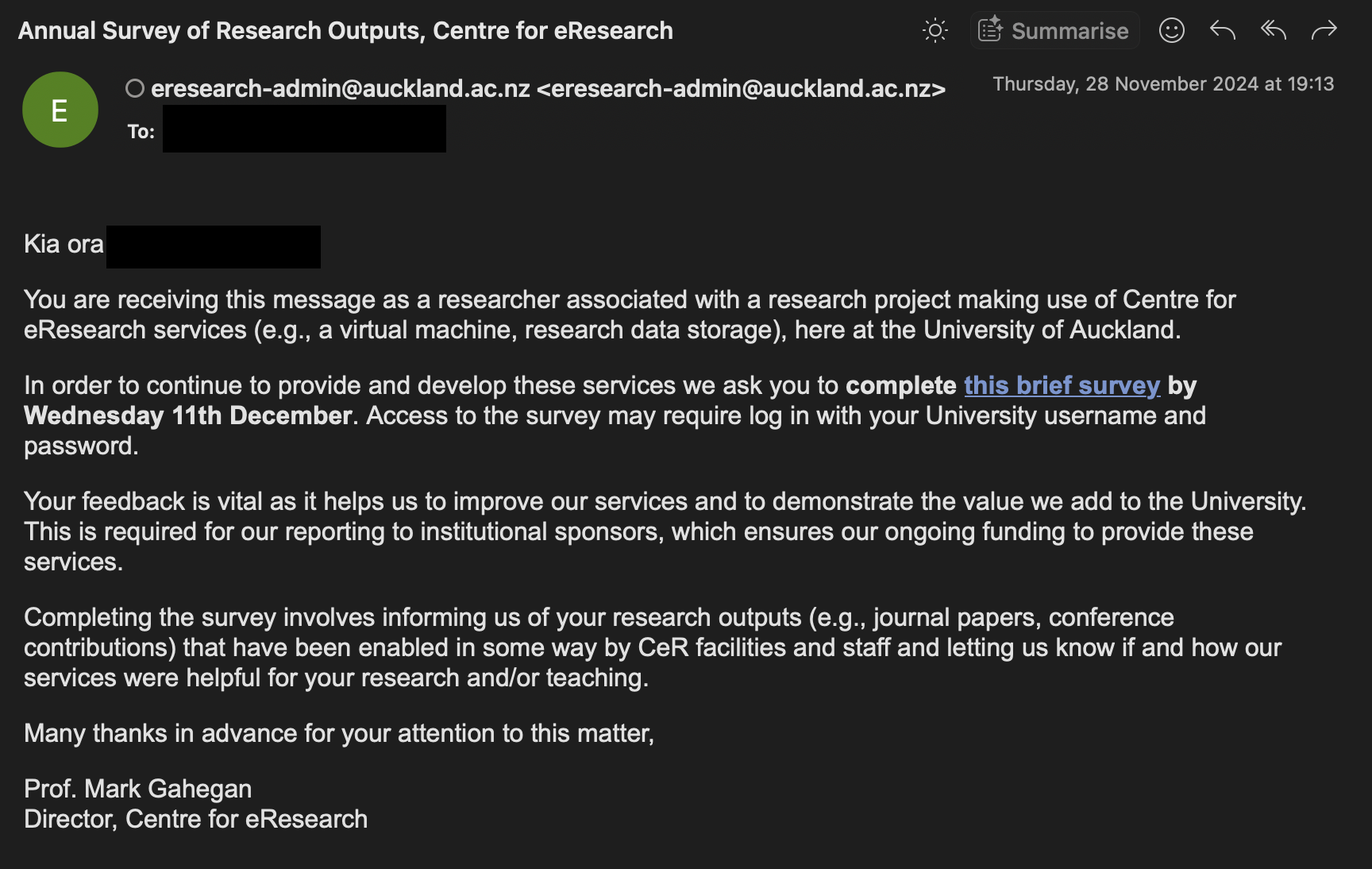1372x869 pixels.
Task: Click the 'Many thanks in advance' closing line
Action: 339,733
